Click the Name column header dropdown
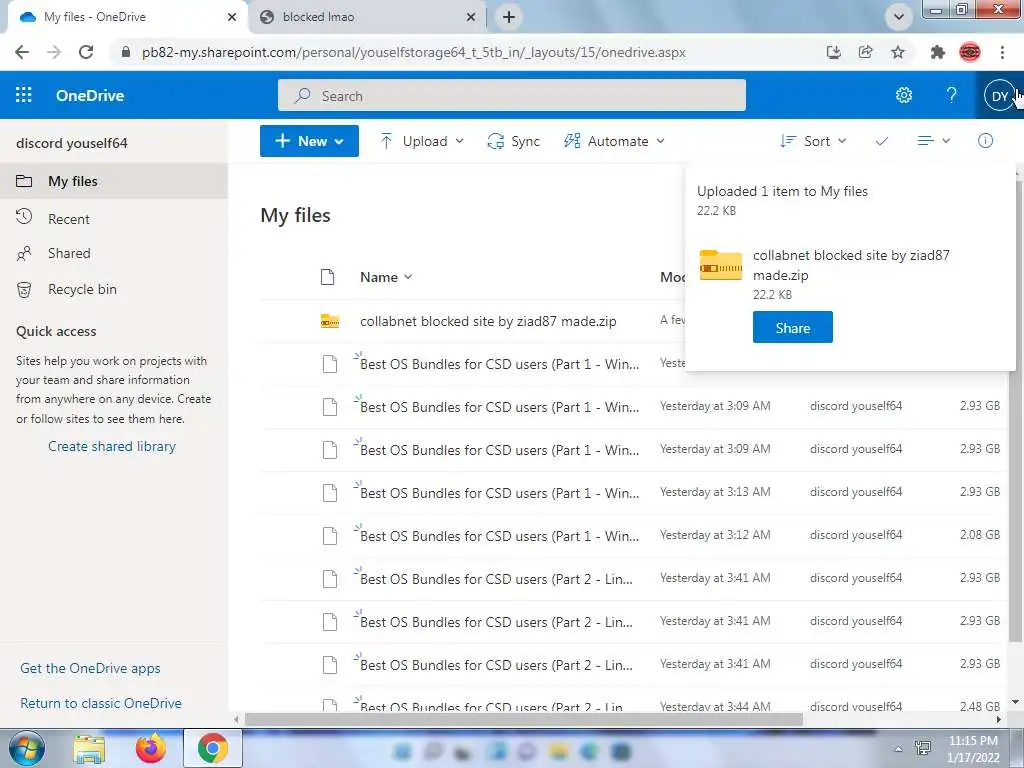The width and height of the screenshot is (1024, 768). coord(386,277)
